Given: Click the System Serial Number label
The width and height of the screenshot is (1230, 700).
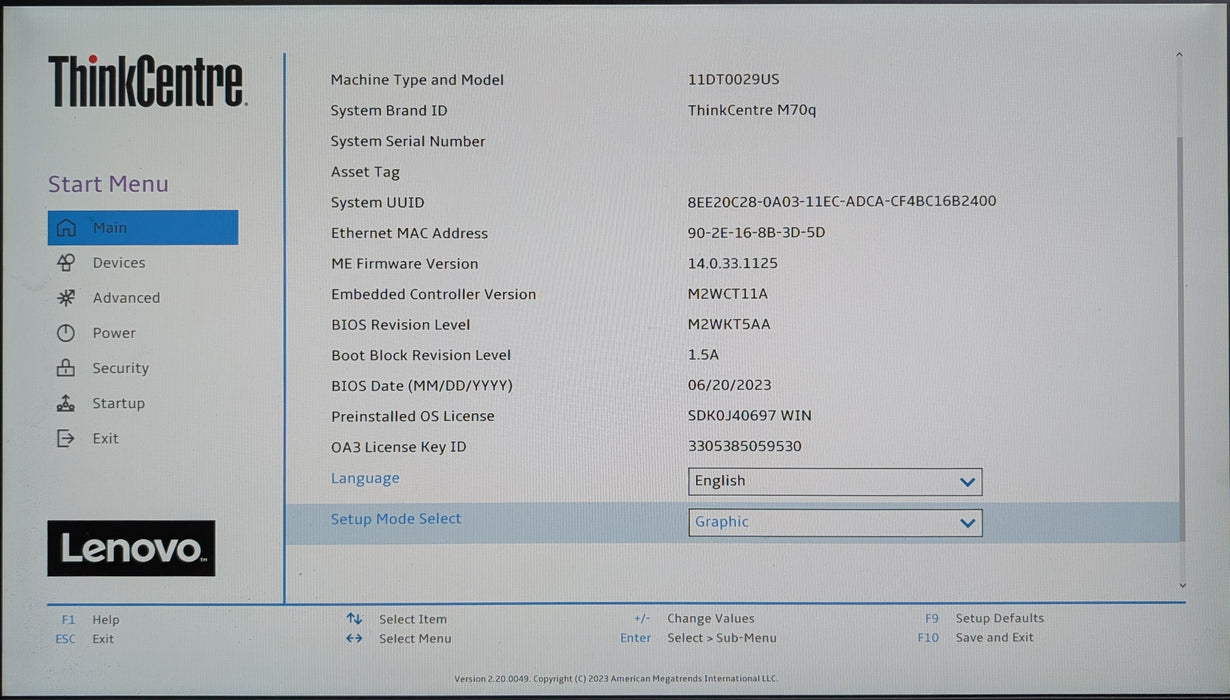Looking at the screenshot, I should pos(408,142).
